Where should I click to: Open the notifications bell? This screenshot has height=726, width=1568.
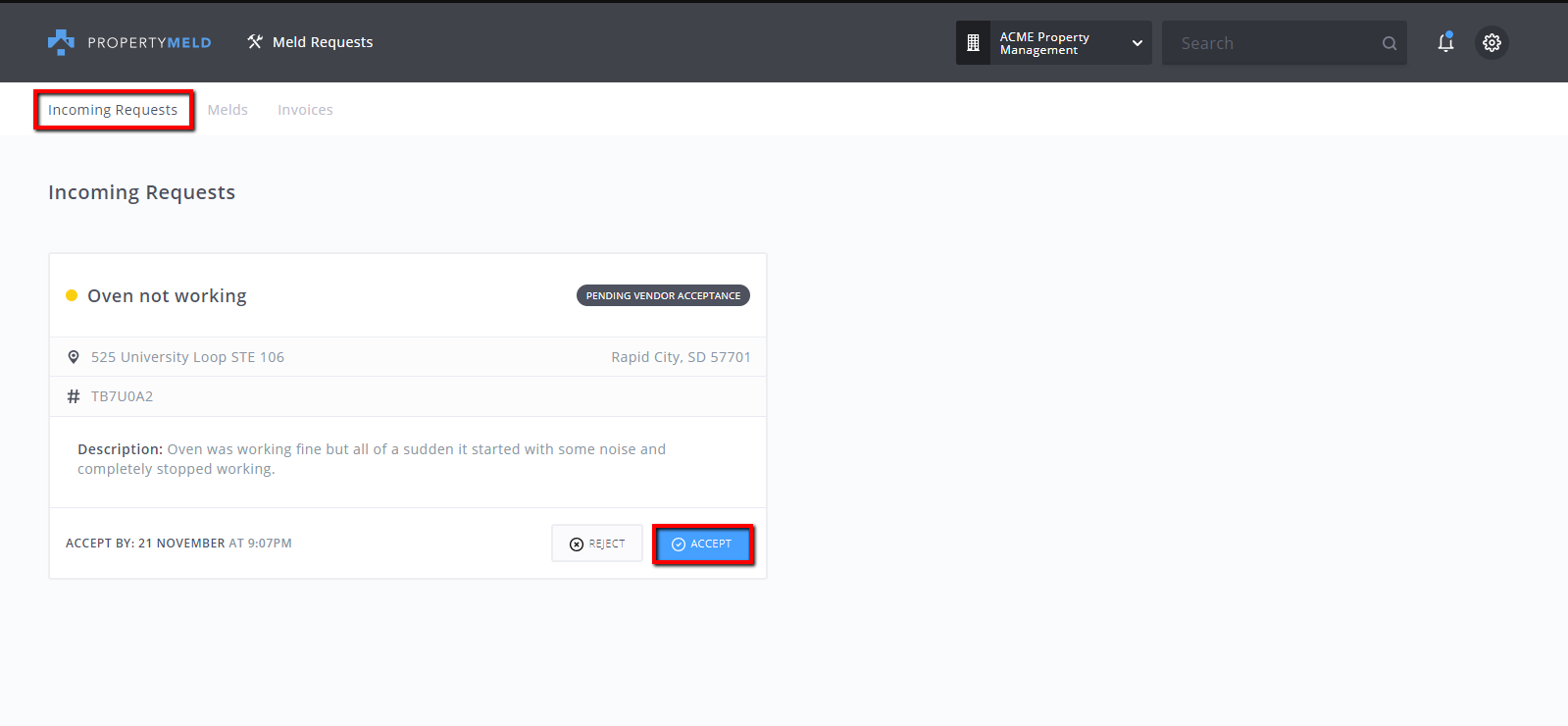point(1445,42)
